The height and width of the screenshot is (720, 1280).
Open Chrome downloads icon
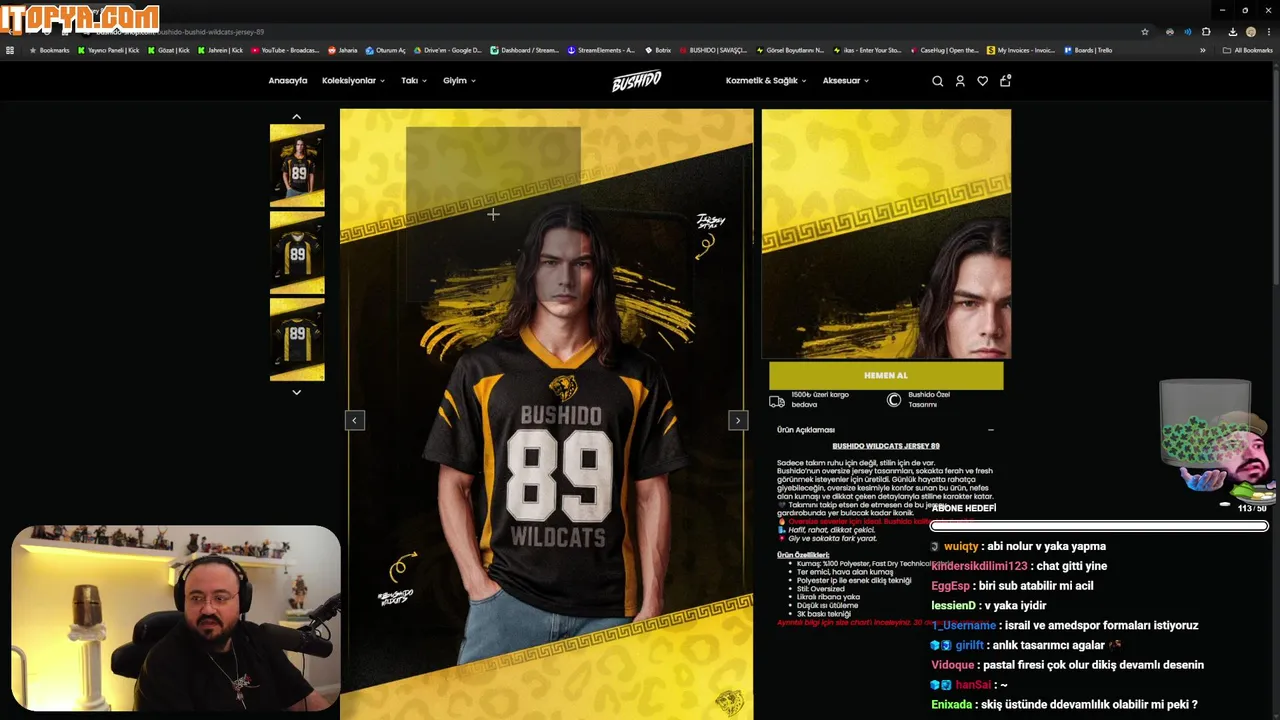[x=1232, y=32]
